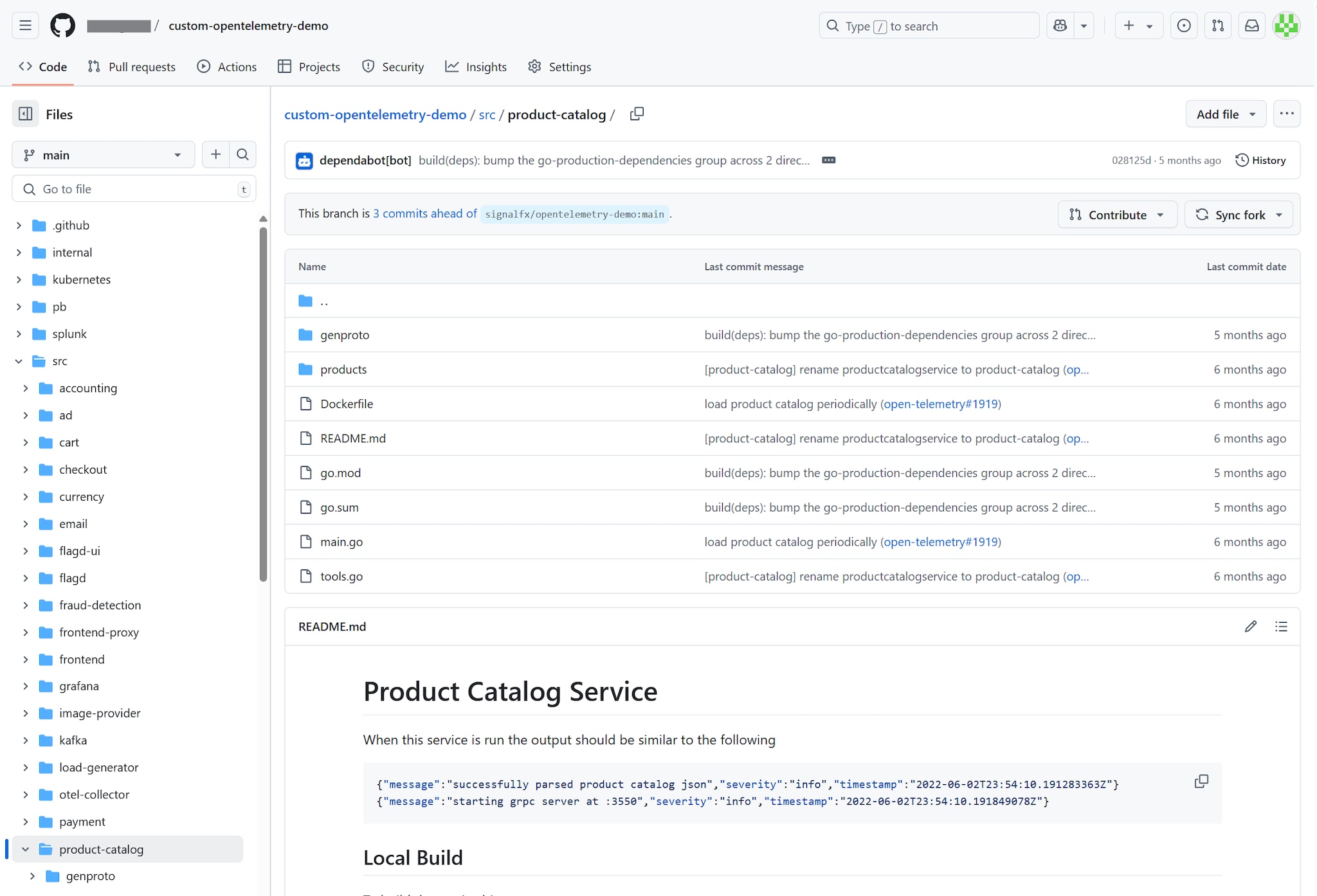The height and width of the screenshot is (896, 1317).
Task: Open the src breadcrumb link
Action: 487,114
